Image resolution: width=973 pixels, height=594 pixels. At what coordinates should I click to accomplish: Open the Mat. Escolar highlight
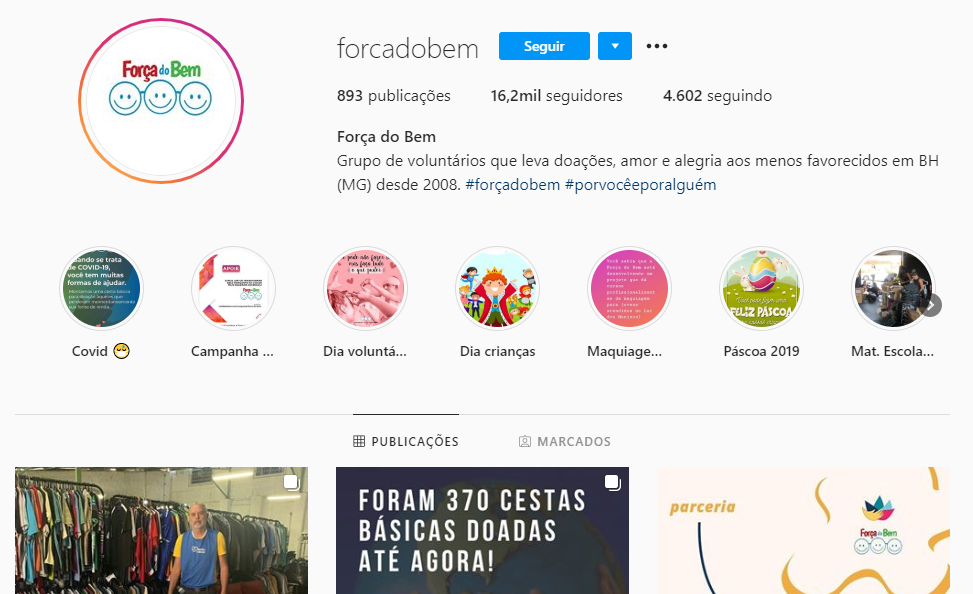[893, 289]
